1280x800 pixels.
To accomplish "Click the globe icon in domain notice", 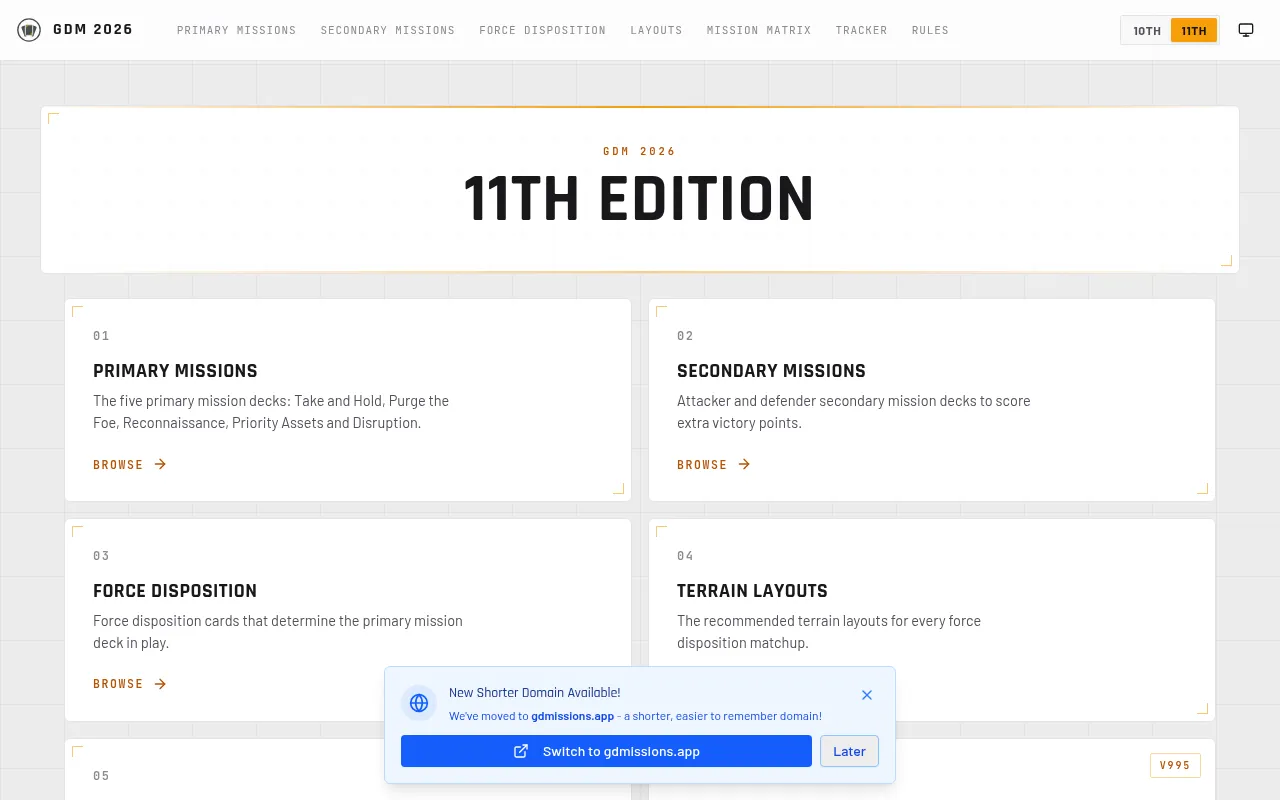I will pyautogui.click(x=419, y=703).
